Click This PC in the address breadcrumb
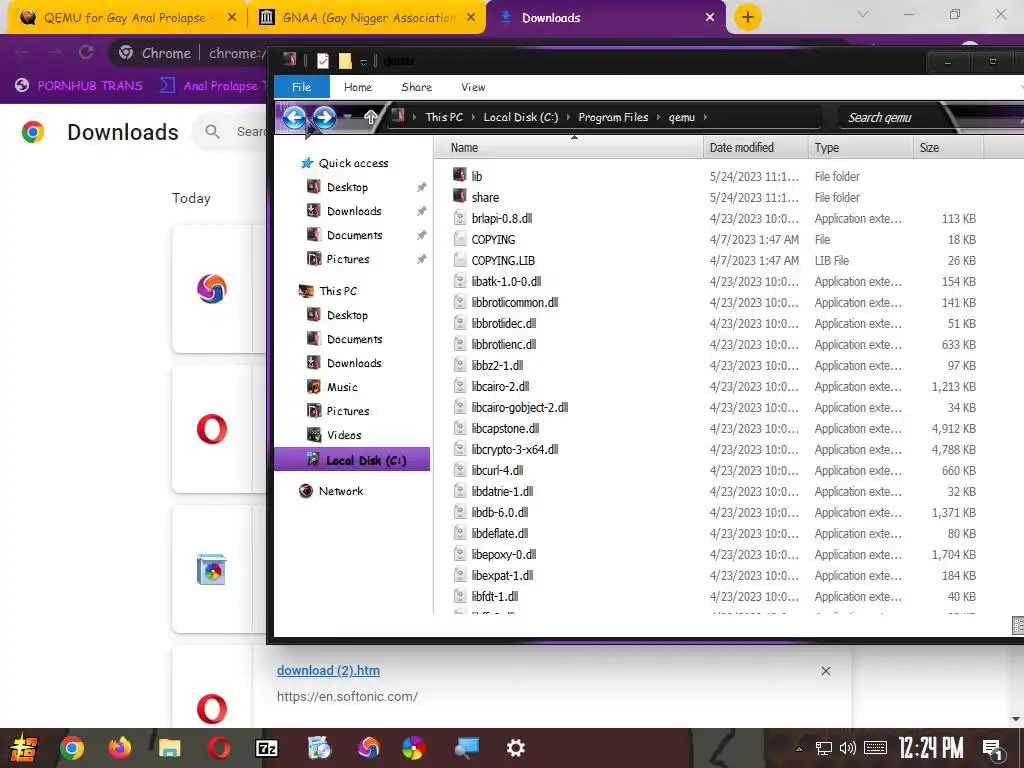 [x=444, y=118]
